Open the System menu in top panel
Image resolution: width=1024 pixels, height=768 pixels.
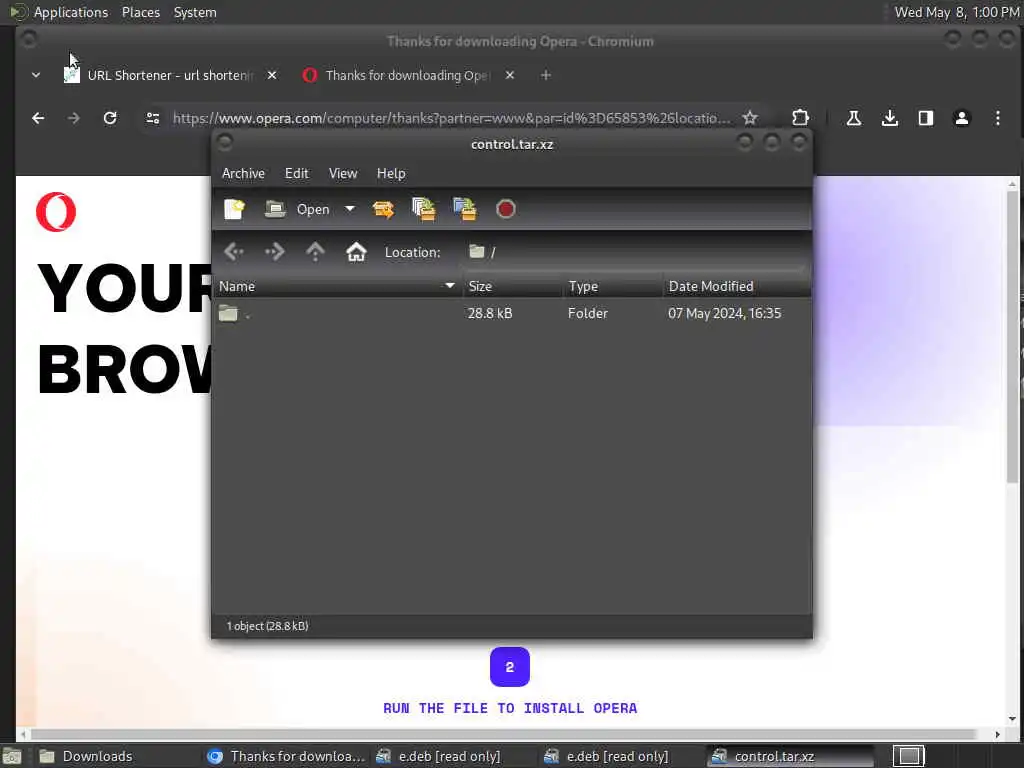coord(195,12)
